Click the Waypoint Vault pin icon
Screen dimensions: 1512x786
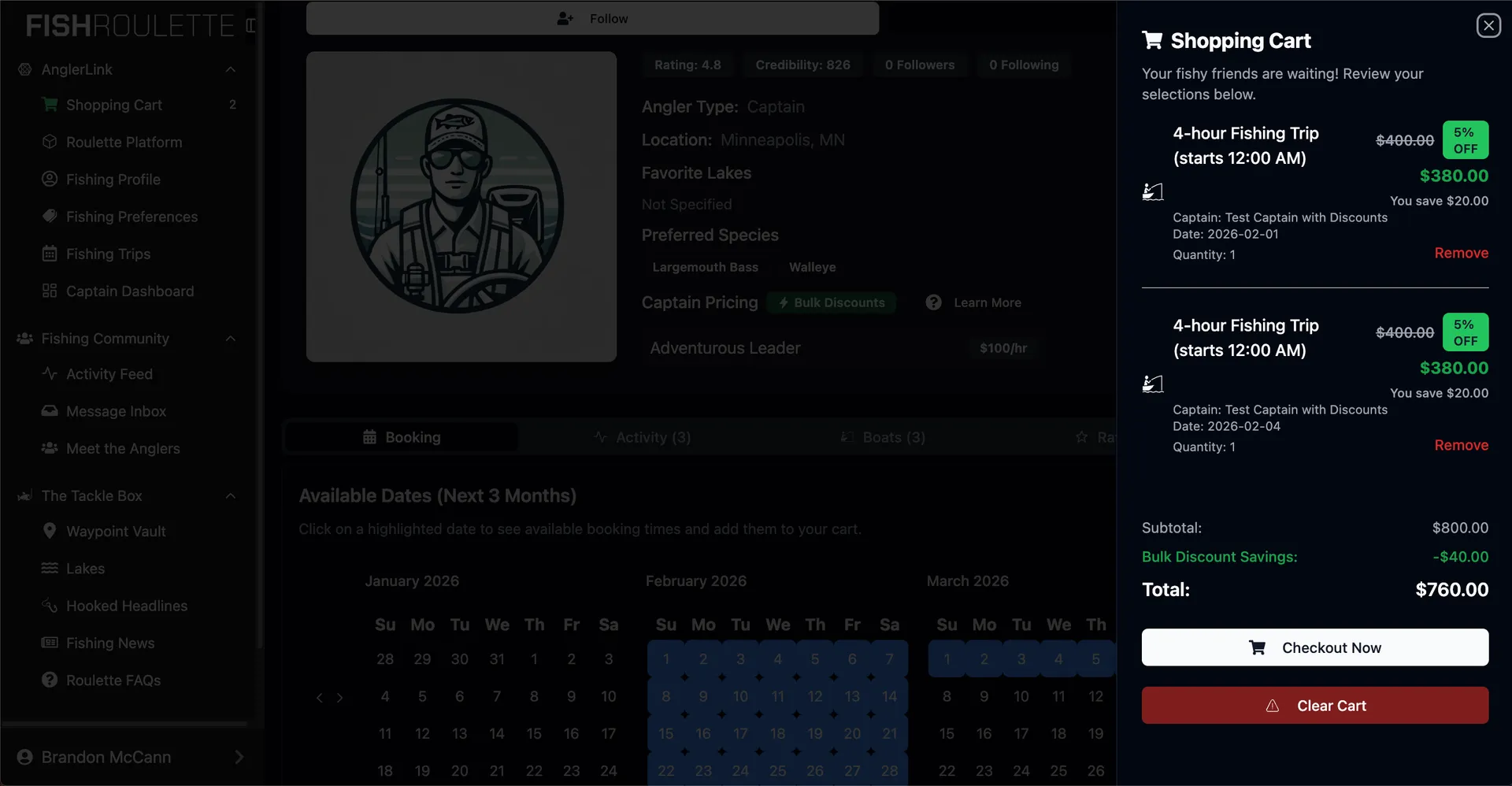[50, 532]
